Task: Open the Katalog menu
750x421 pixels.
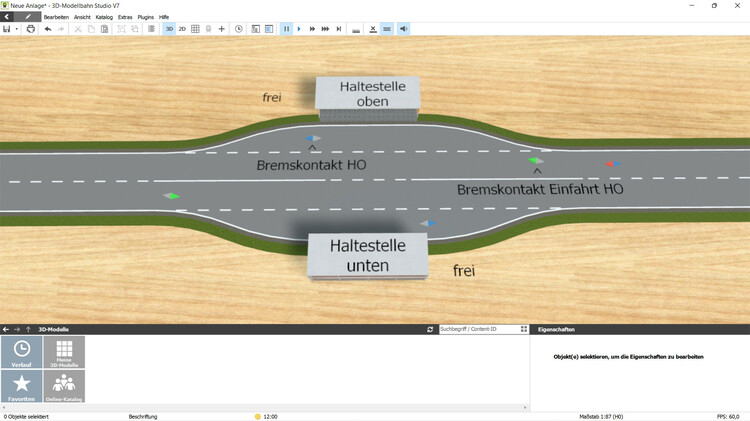Action: tap(104, 17)
